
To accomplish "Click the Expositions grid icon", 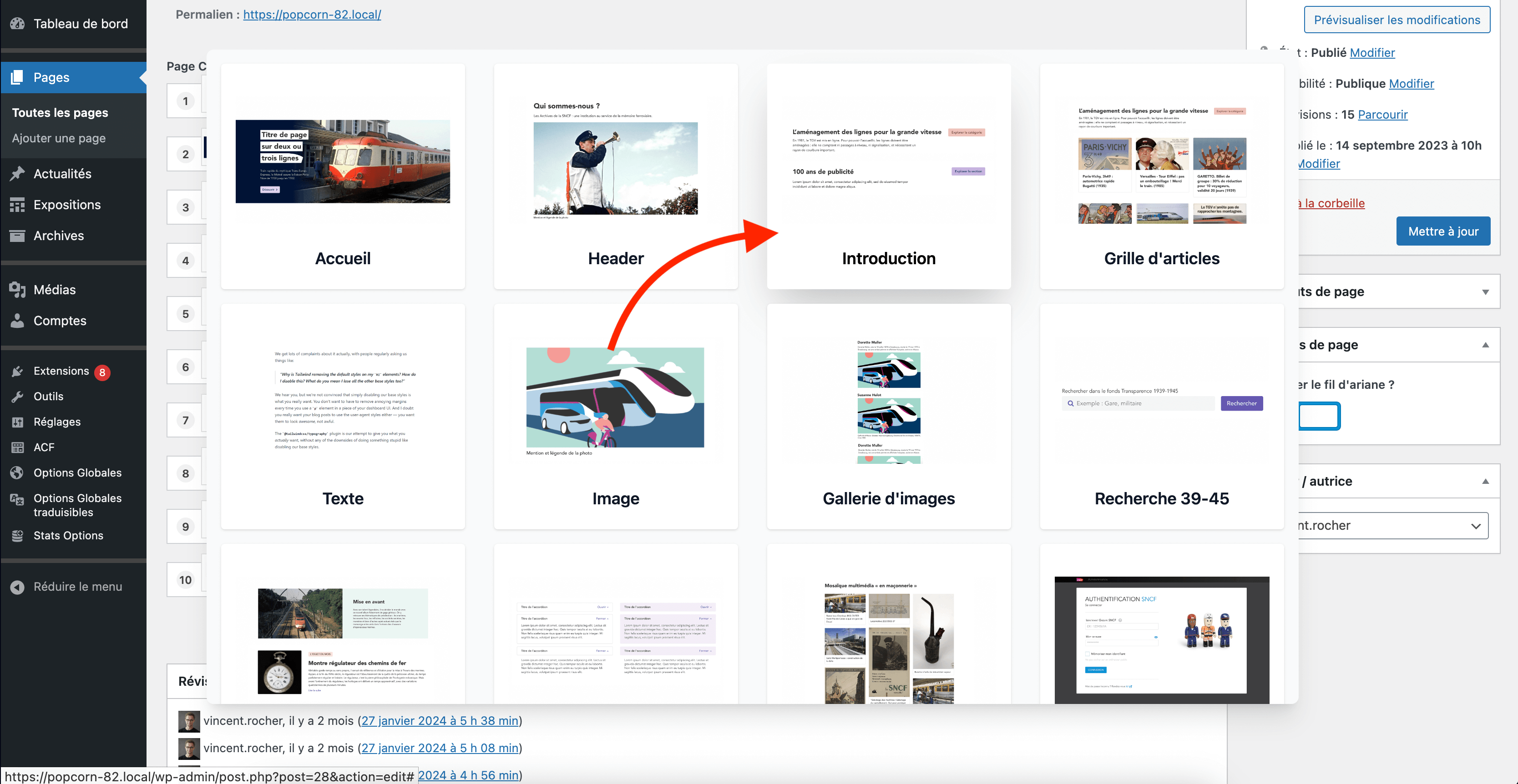I will point(18,205).
